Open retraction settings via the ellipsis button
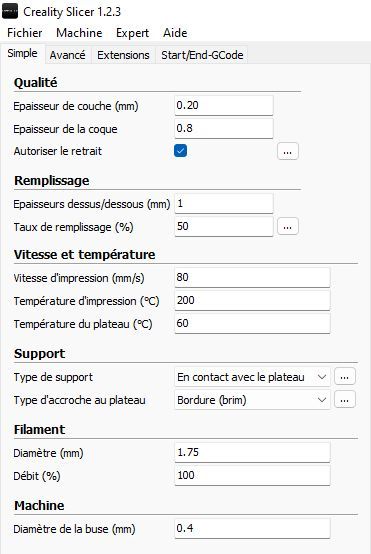This screenshot has width=371, height=554. (288, 151)
